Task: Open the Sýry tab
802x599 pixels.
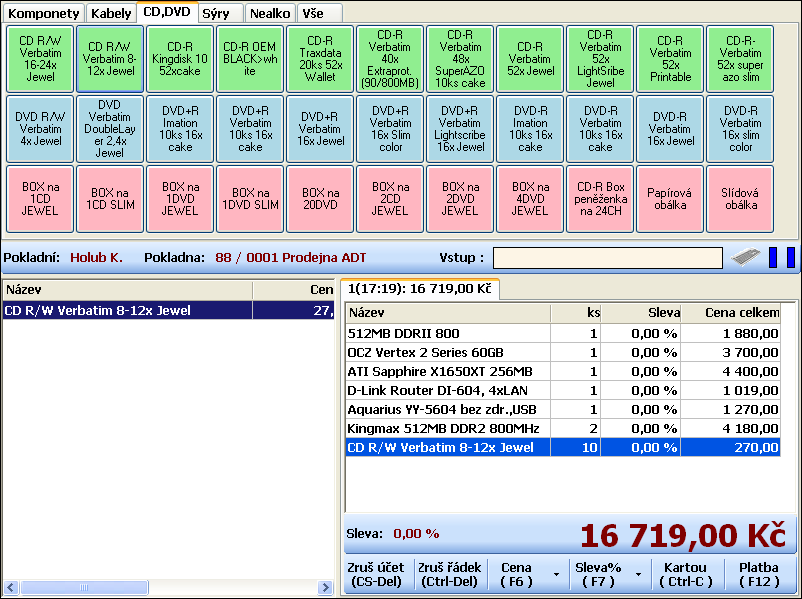Action: click(220, 13)
